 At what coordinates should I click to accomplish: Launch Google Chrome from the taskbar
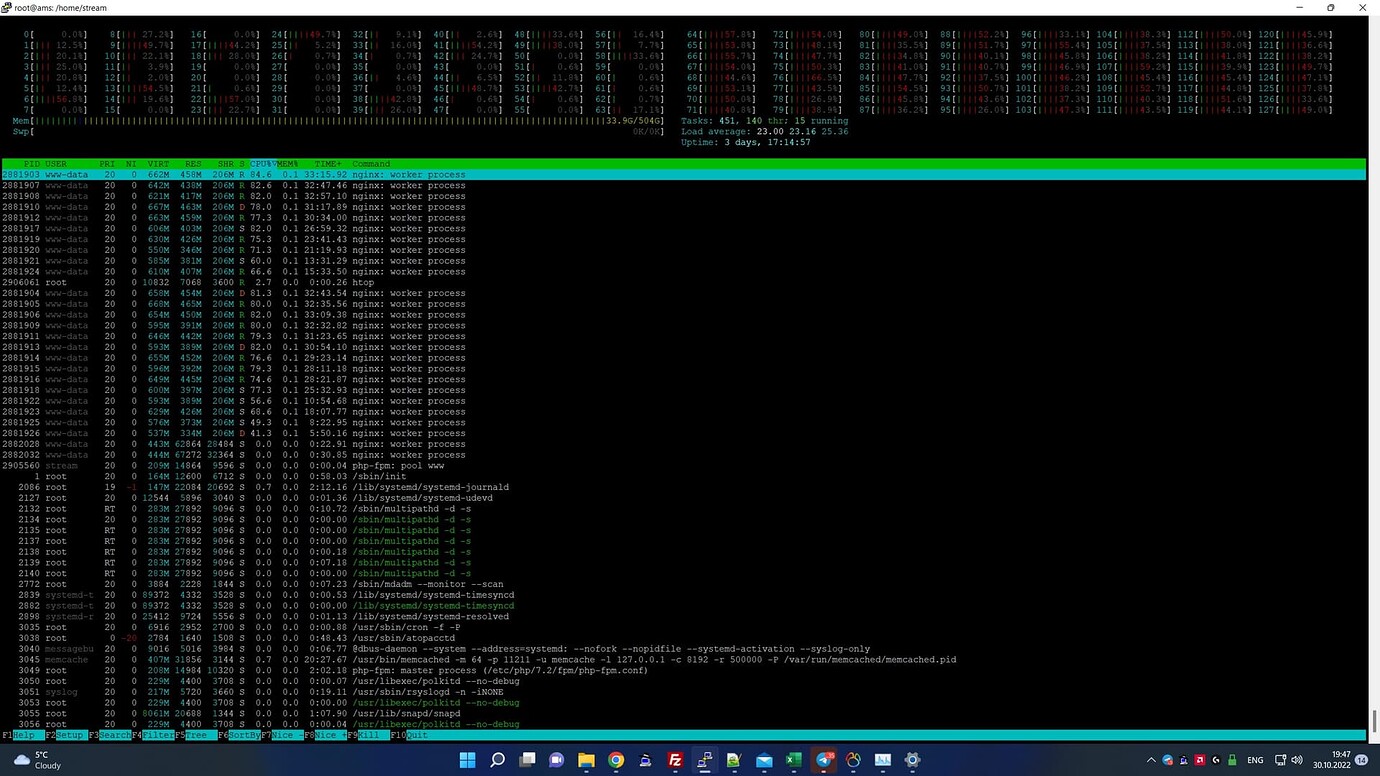tap(616, 760)
